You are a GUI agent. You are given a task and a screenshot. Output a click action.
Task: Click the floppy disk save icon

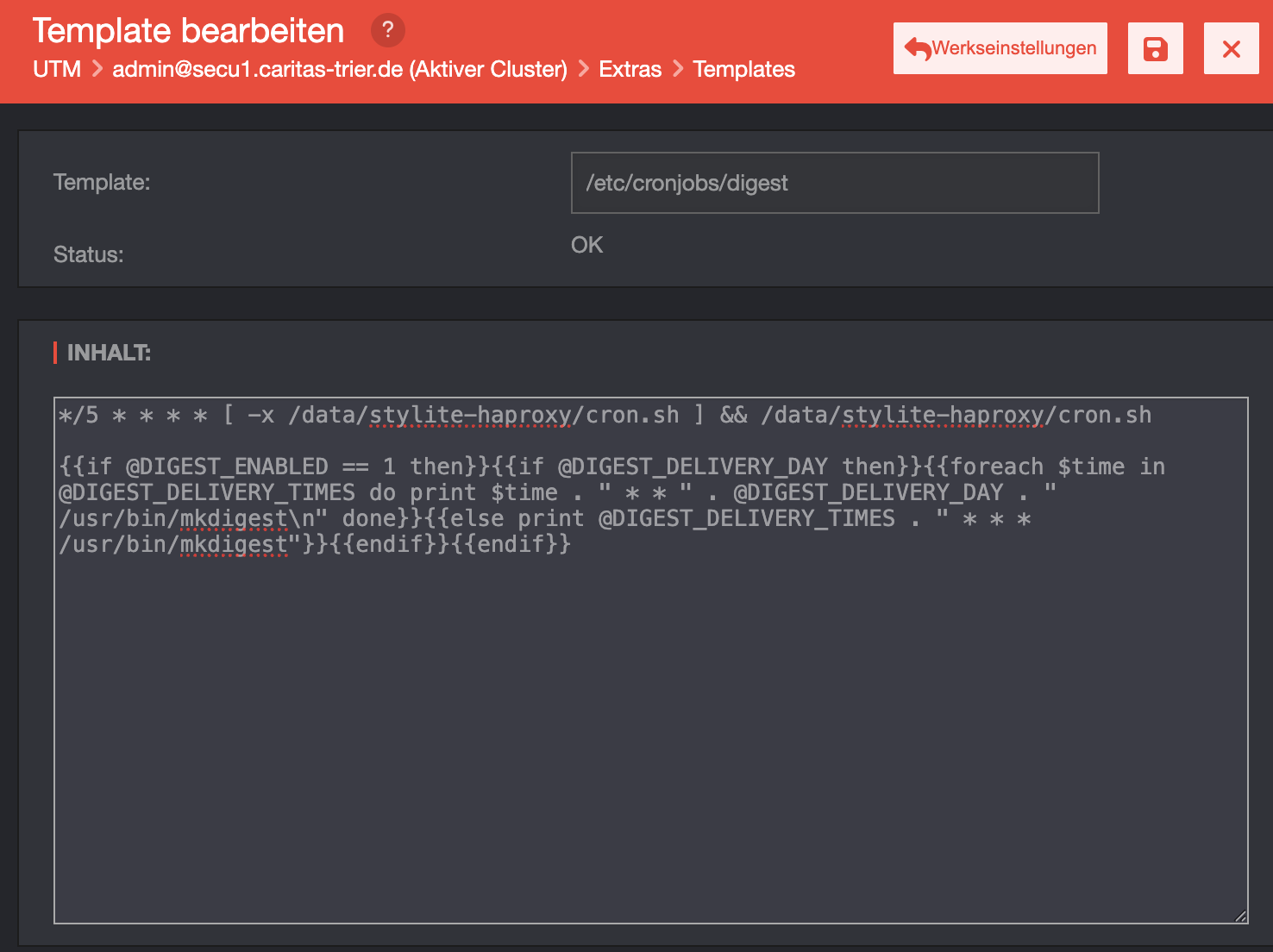(1155, 48)
